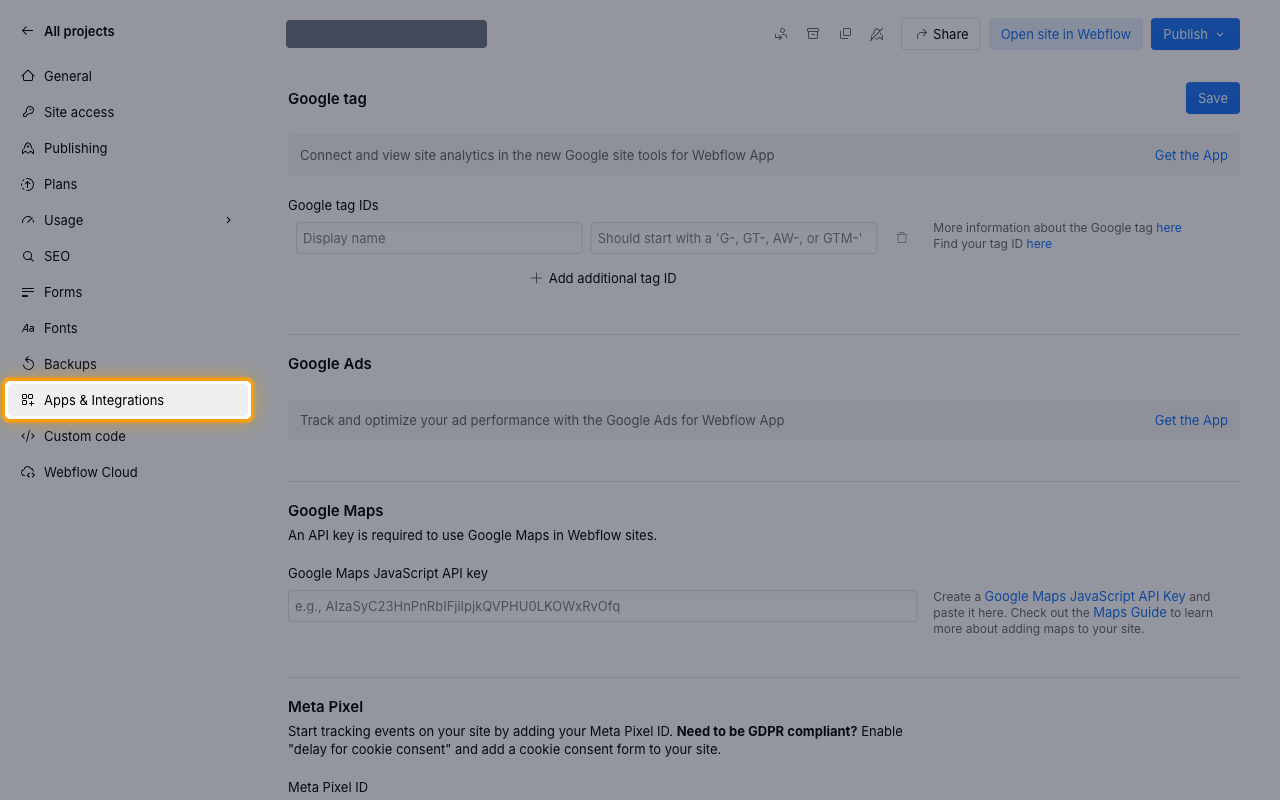
Task: Open the Google Maps JavaScript API Key link
Action: [x=1085, y=596]
